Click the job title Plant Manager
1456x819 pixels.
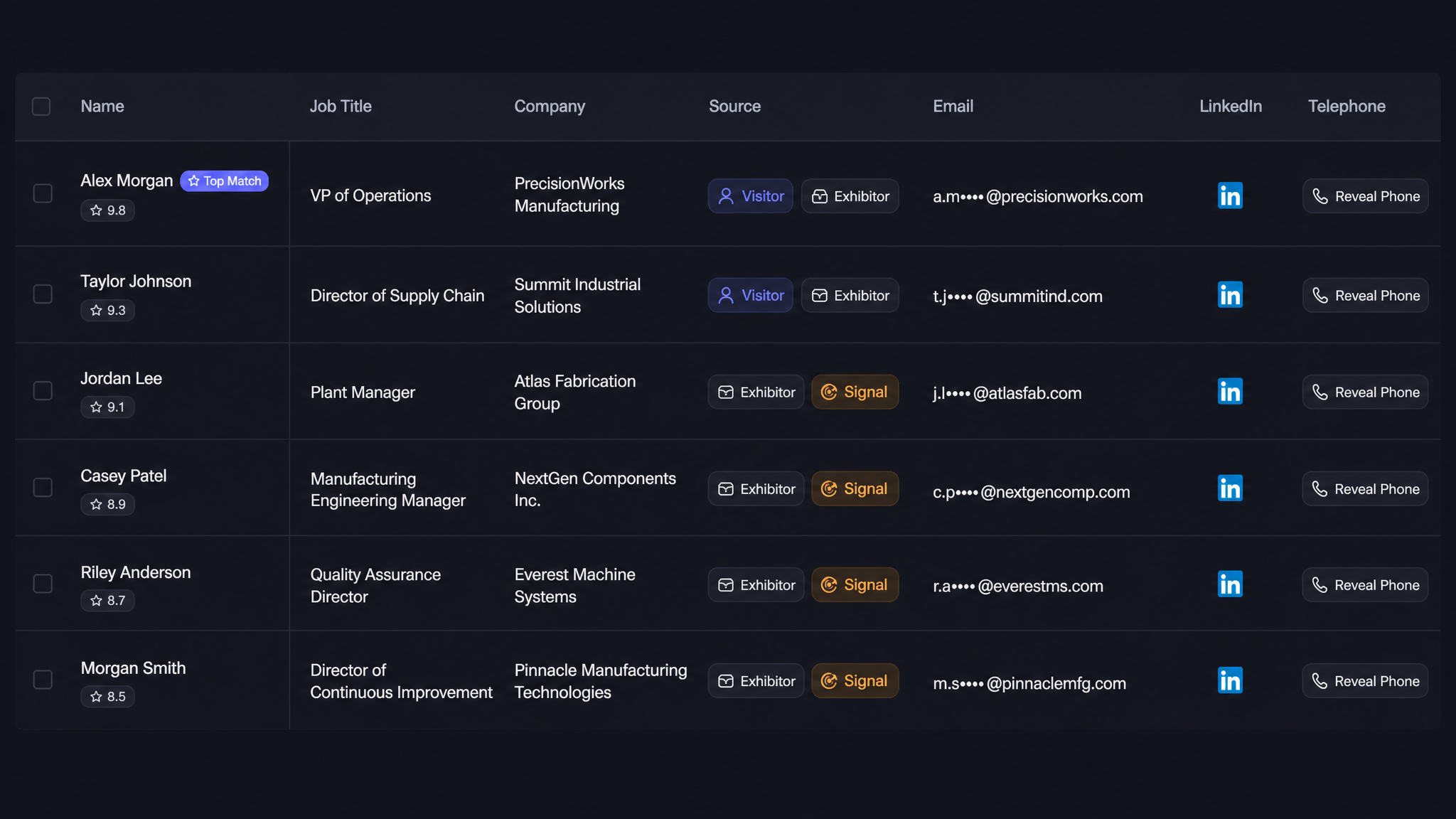(x=363, y=392)
